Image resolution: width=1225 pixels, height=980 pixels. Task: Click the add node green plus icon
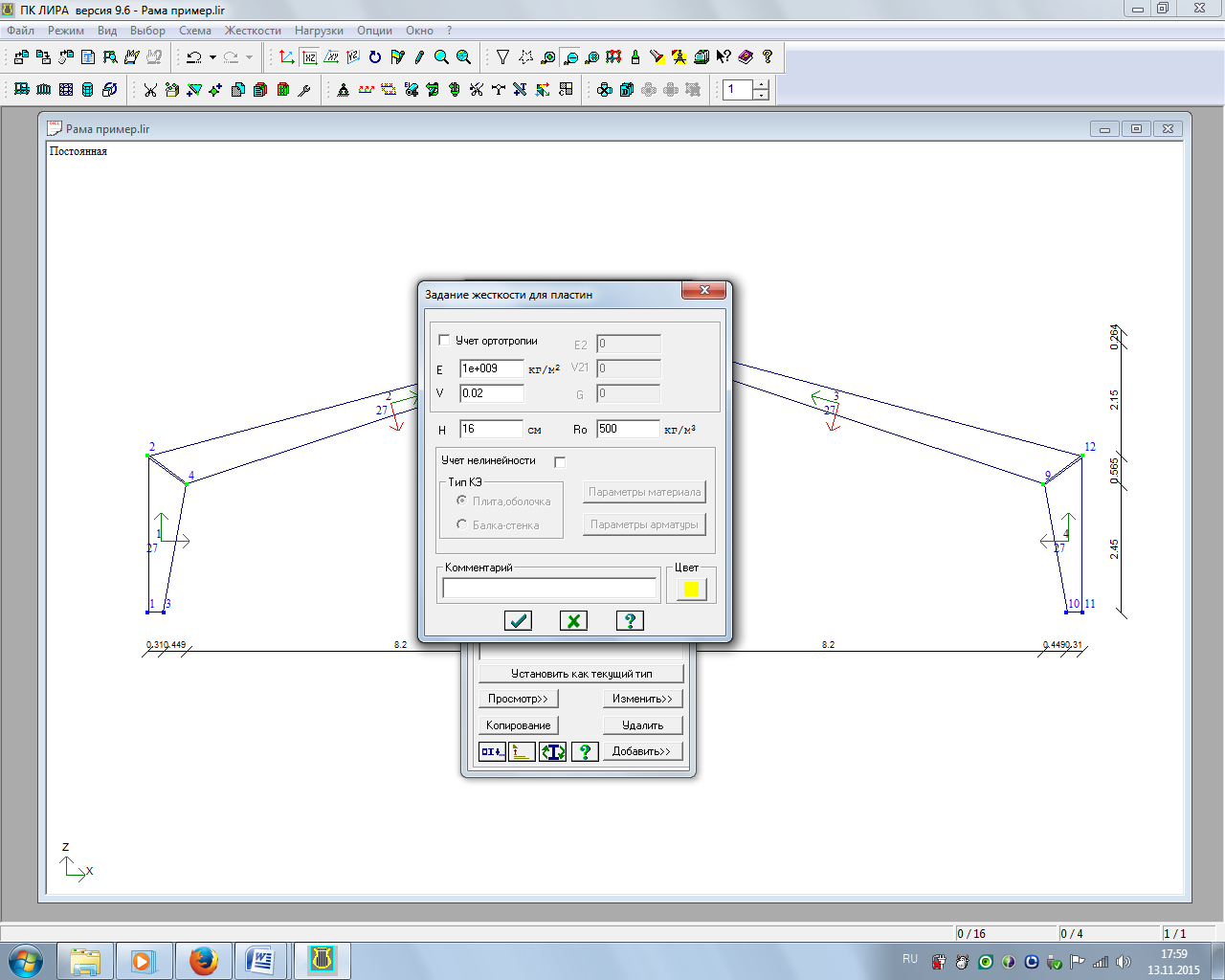pyautogui.click(x=215, y=90)
